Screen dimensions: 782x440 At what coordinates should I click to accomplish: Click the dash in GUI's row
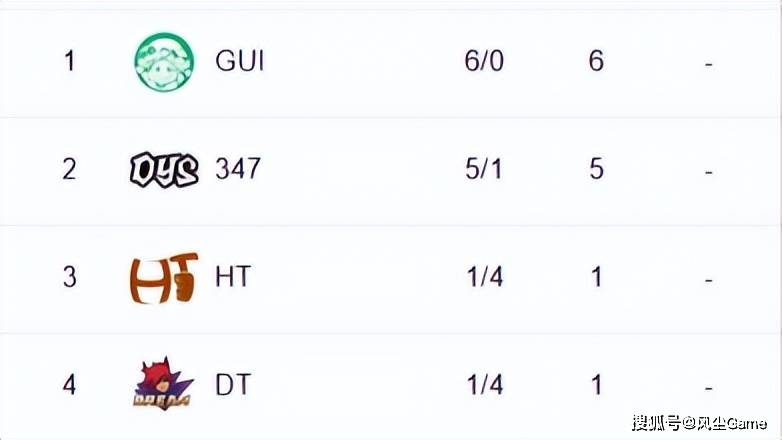(x=708, y=64)
